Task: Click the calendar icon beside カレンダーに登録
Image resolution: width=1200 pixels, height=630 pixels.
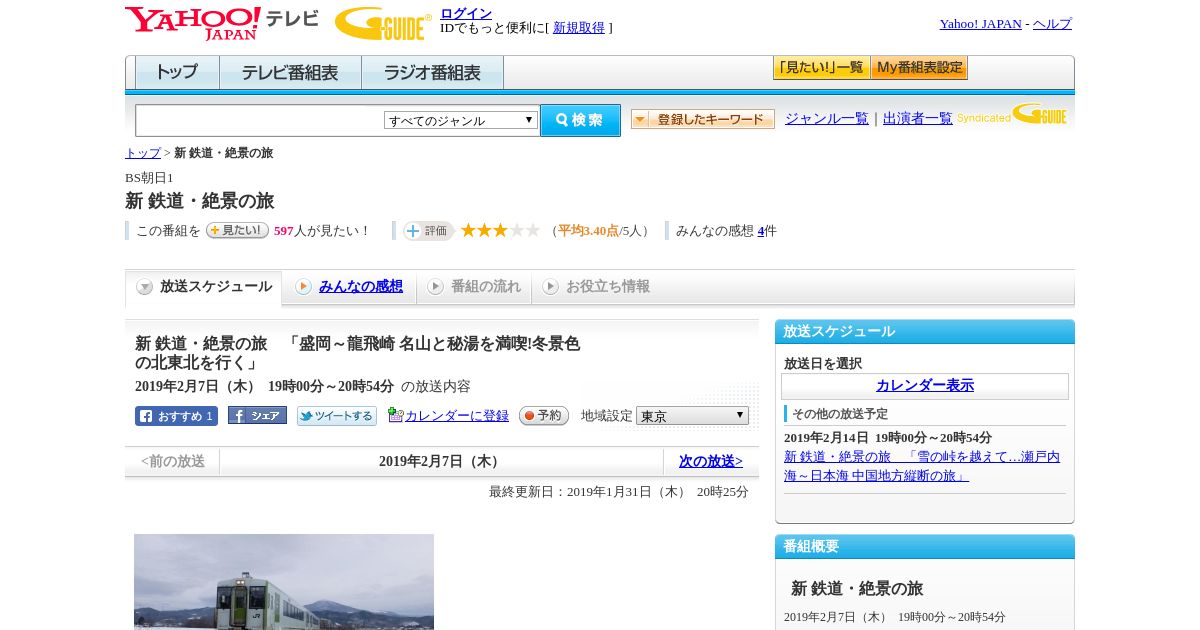Action: click(395, 415)
